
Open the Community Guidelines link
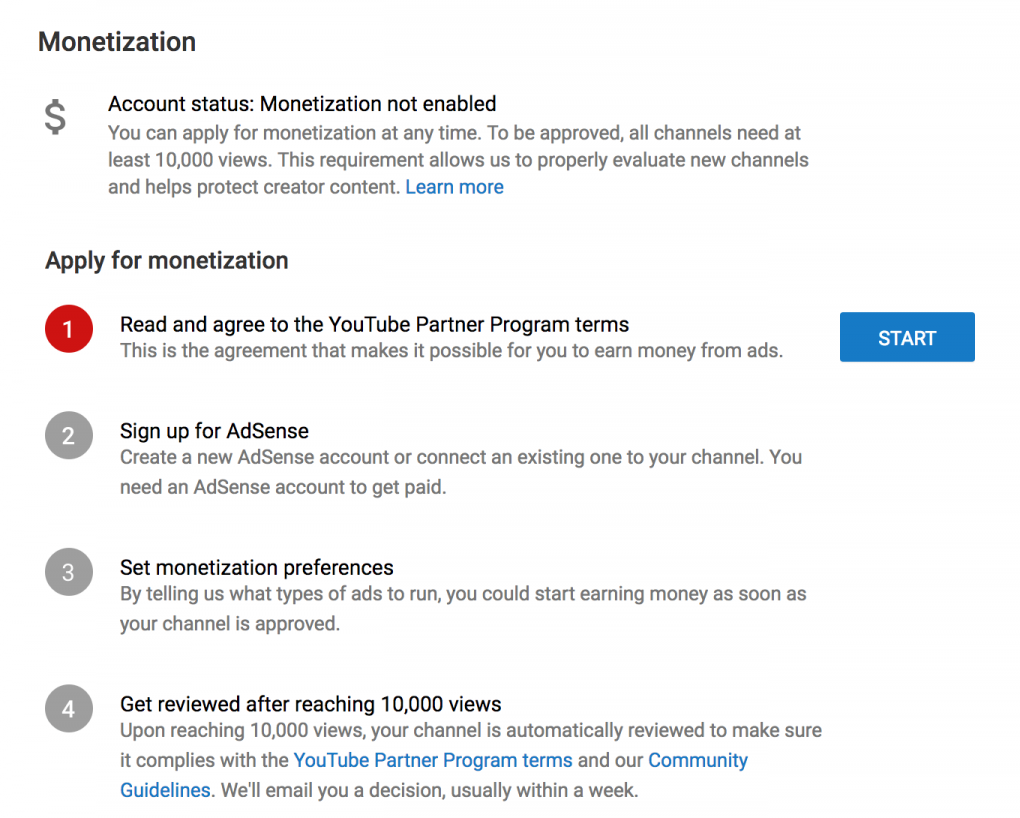pos(697,760)
